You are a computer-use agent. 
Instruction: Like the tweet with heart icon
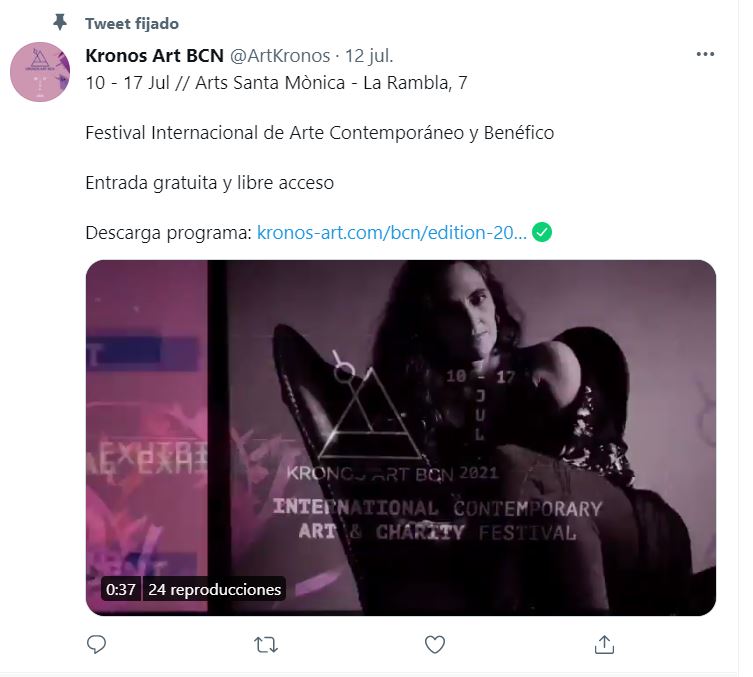(x=435, y=644)
